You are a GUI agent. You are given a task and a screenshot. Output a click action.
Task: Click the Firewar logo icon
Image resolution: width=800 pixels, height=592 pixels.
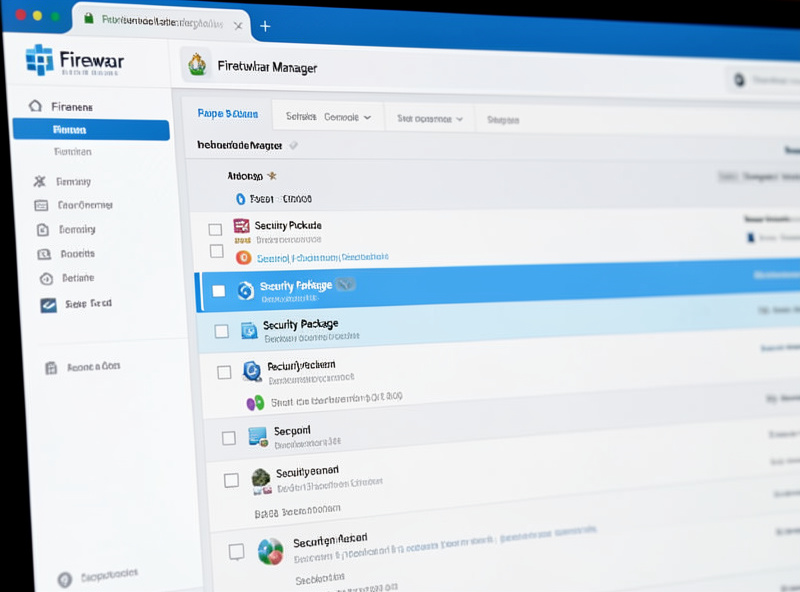pos(39,60)
